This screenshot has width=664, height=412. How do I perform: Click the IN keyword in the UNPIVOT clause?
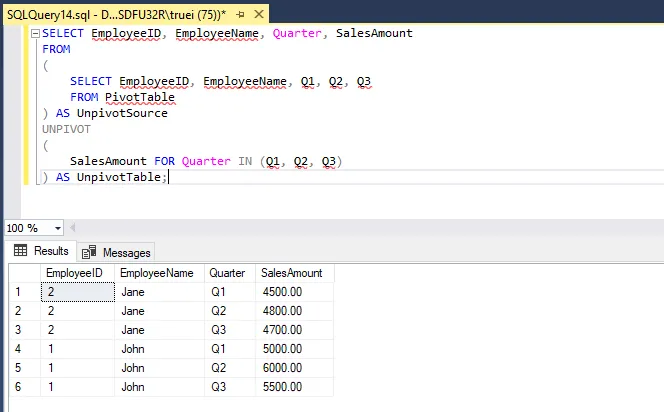245,161
